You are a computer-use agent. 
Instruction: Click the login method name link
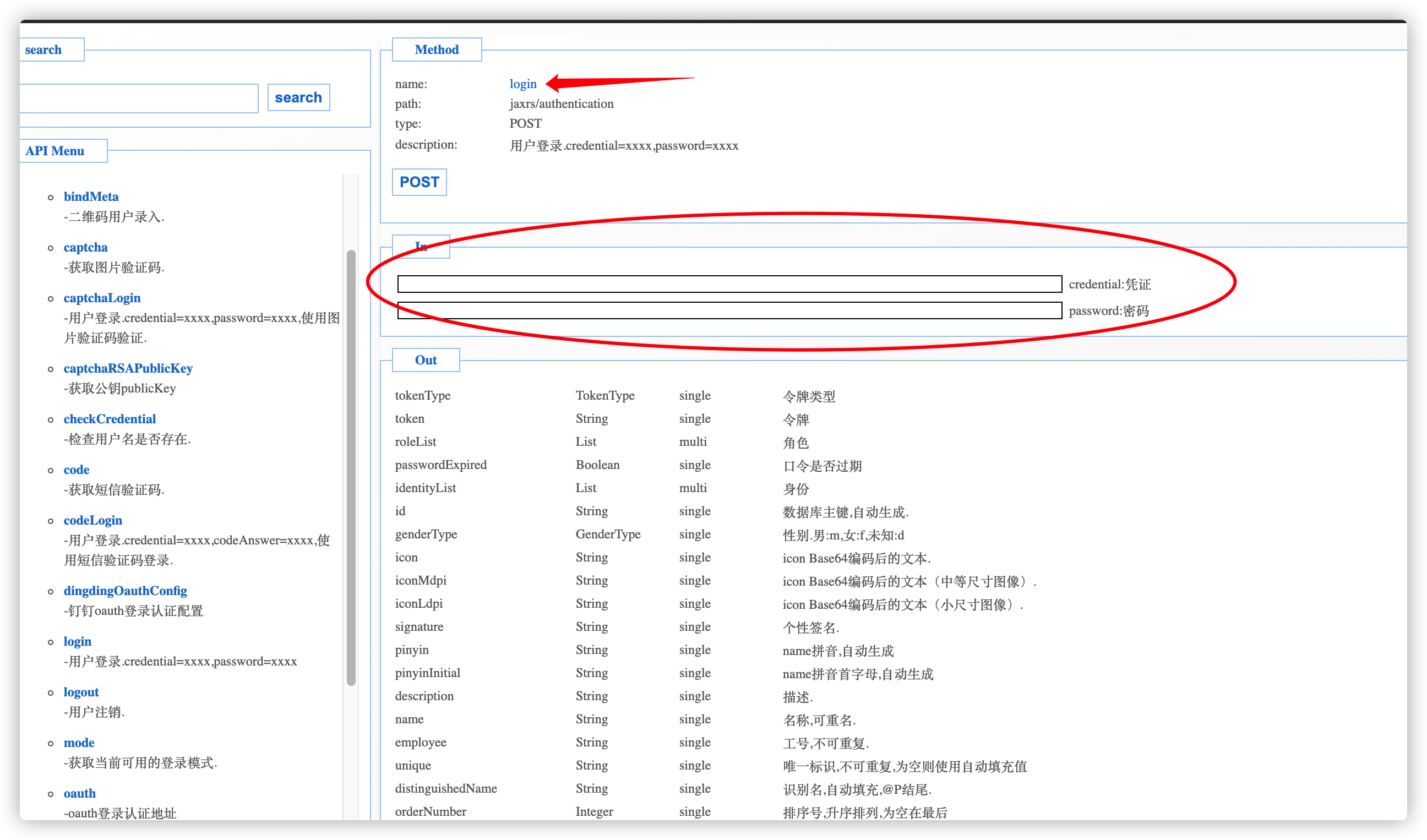(x=522, y=84)
